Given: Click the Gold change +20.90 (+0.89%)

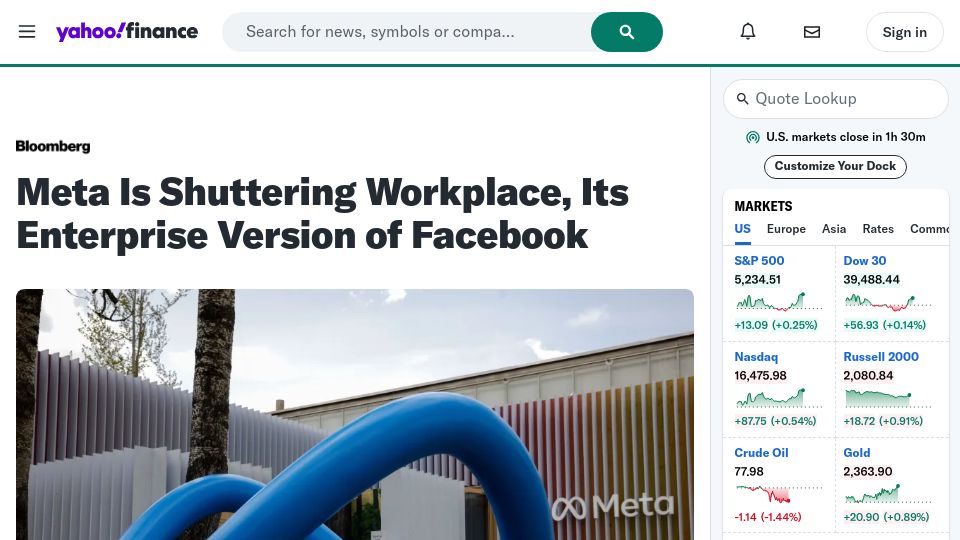Looking at the screenshot, I should (886, 517).
